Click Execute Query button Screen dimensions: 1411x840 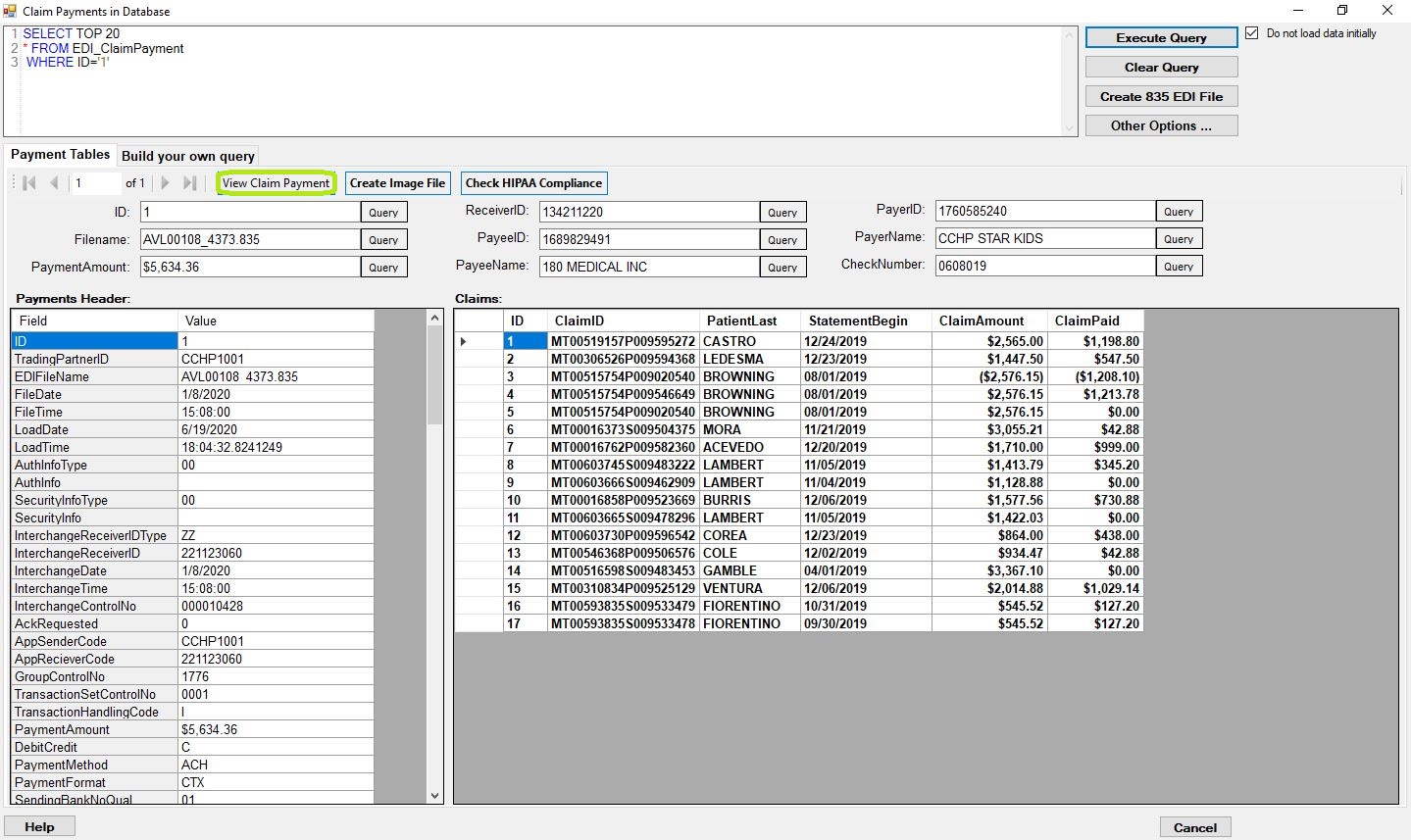pos(1161,37)
